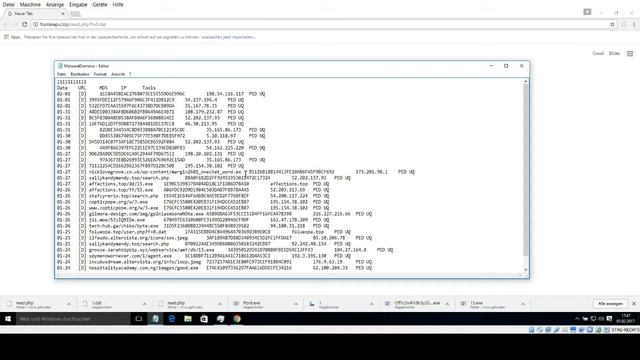This screenshot has width=640, height=360.
Task: Open Notepad's Bearbeiten menu
Action: tap(80, 74)
